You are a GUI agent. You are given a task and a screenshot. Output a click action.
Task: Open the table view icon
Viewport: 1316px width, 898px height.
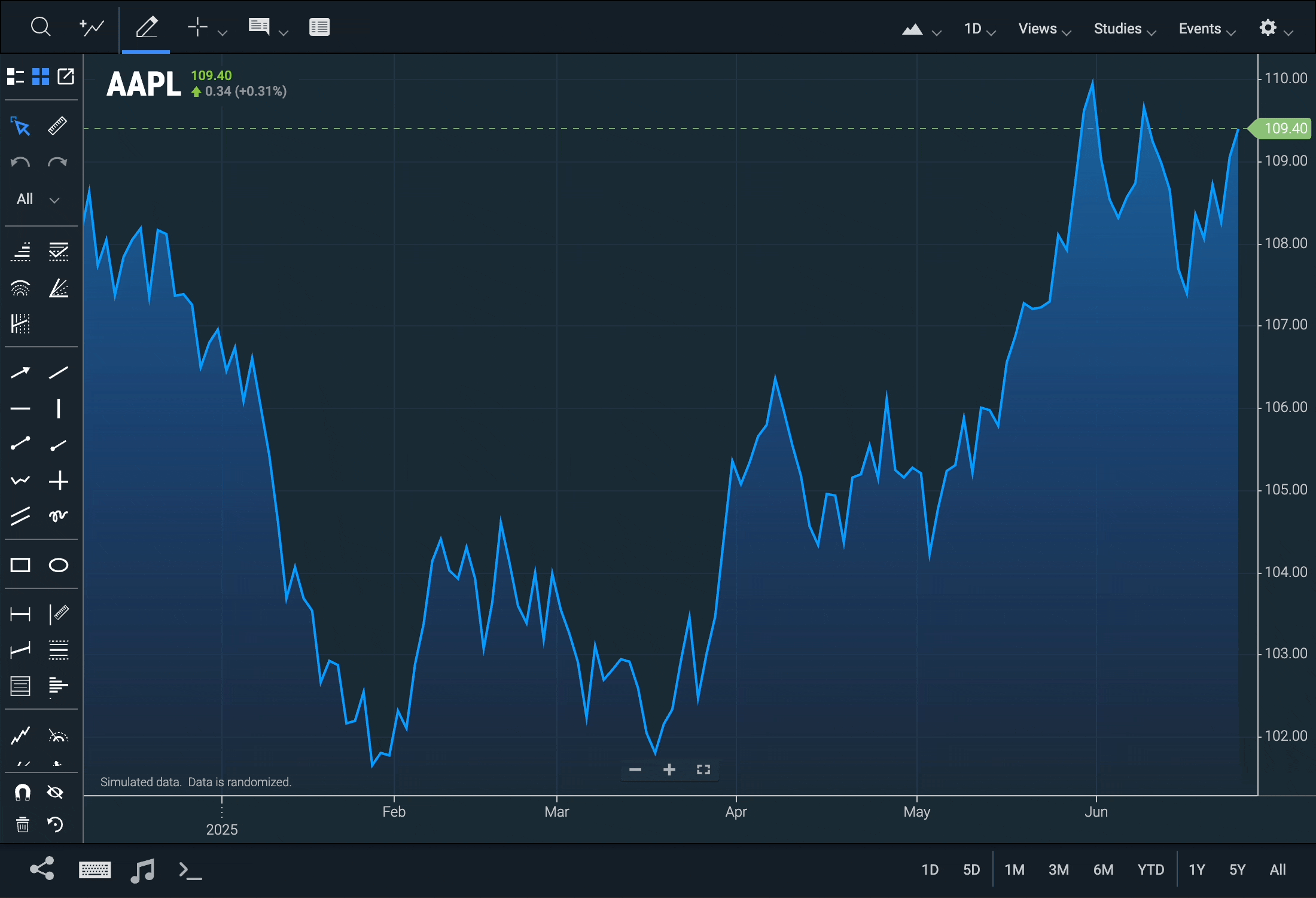(x=319, y=27)
